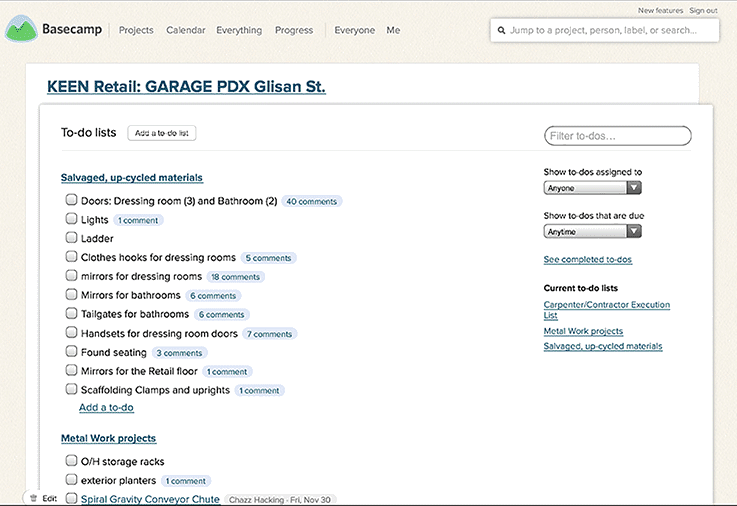Click the Chazz Hacking - Fri, Nov 30 label

tap(280, 500)
